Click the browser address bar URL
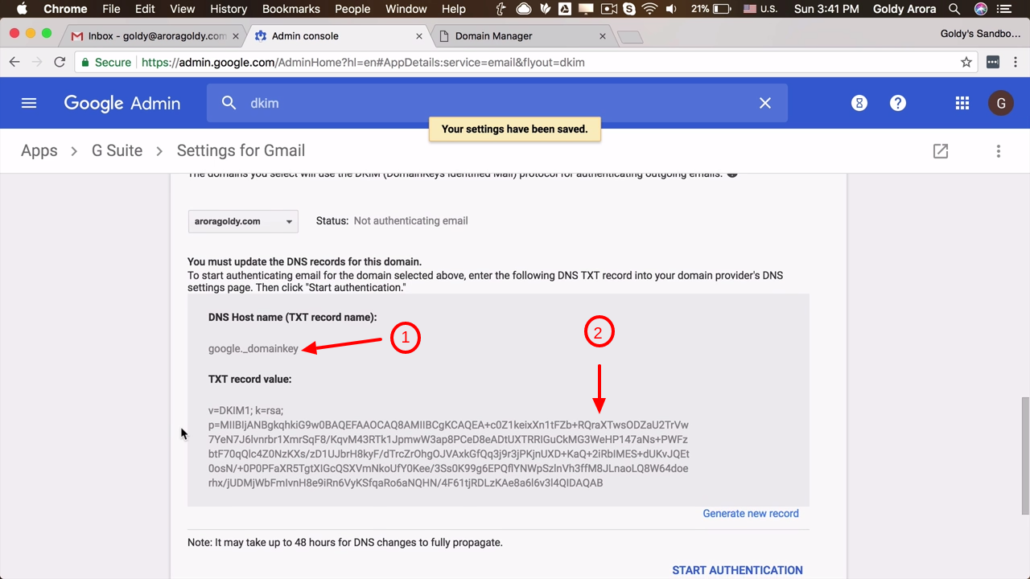This screenshot has height=579, width=1030. pyautogui.click(x=363, y=62)
